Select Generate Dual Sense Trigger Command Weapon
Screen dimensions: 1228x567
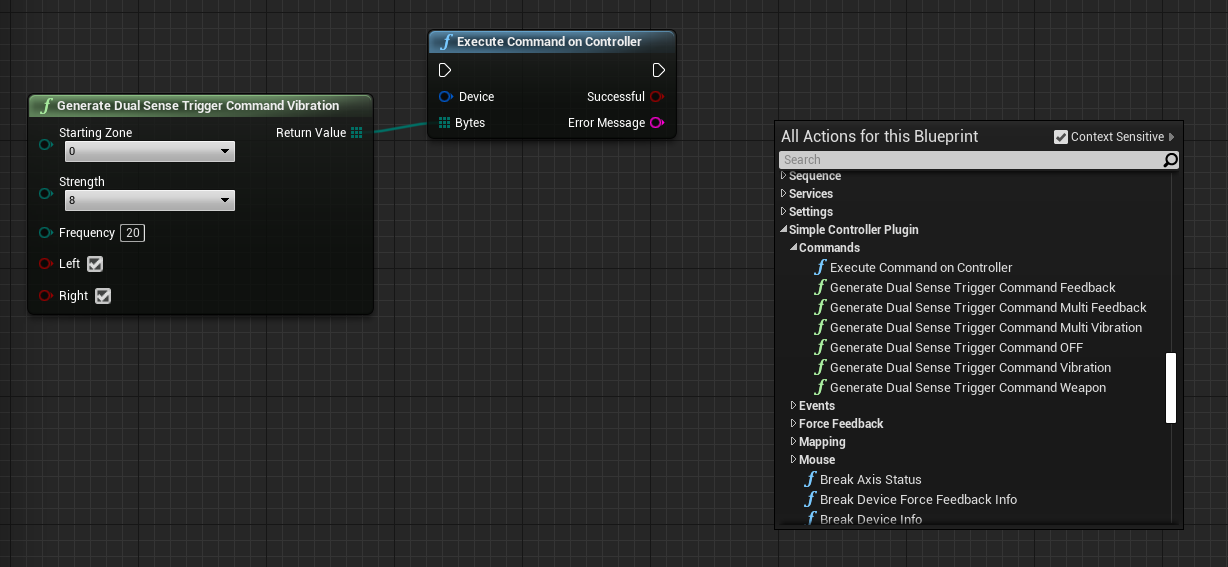[x=967, y=388]
